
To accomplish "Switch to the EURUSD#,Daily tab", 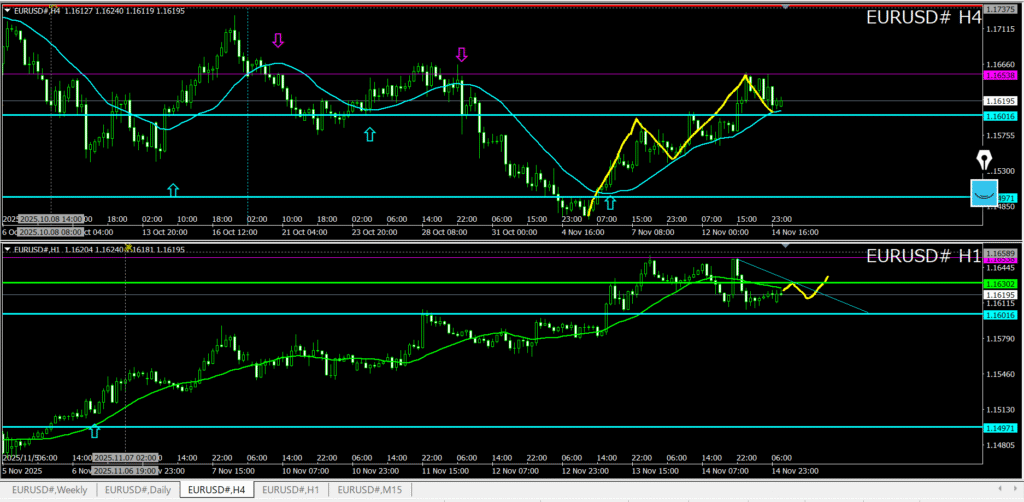I will (x=140, y=490).
